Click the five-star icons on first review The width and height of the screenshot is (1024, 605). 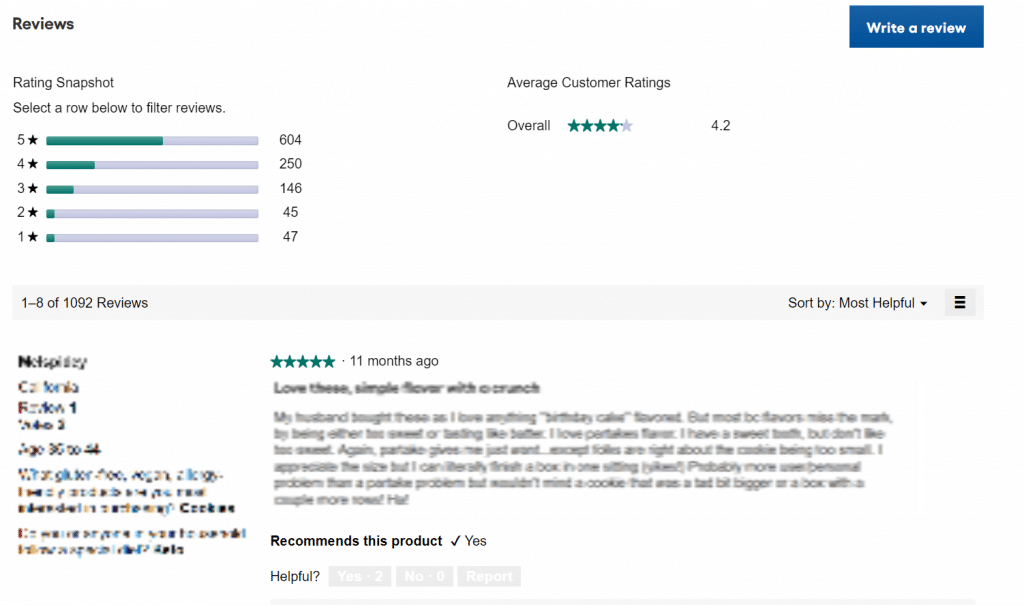[302, 361]
